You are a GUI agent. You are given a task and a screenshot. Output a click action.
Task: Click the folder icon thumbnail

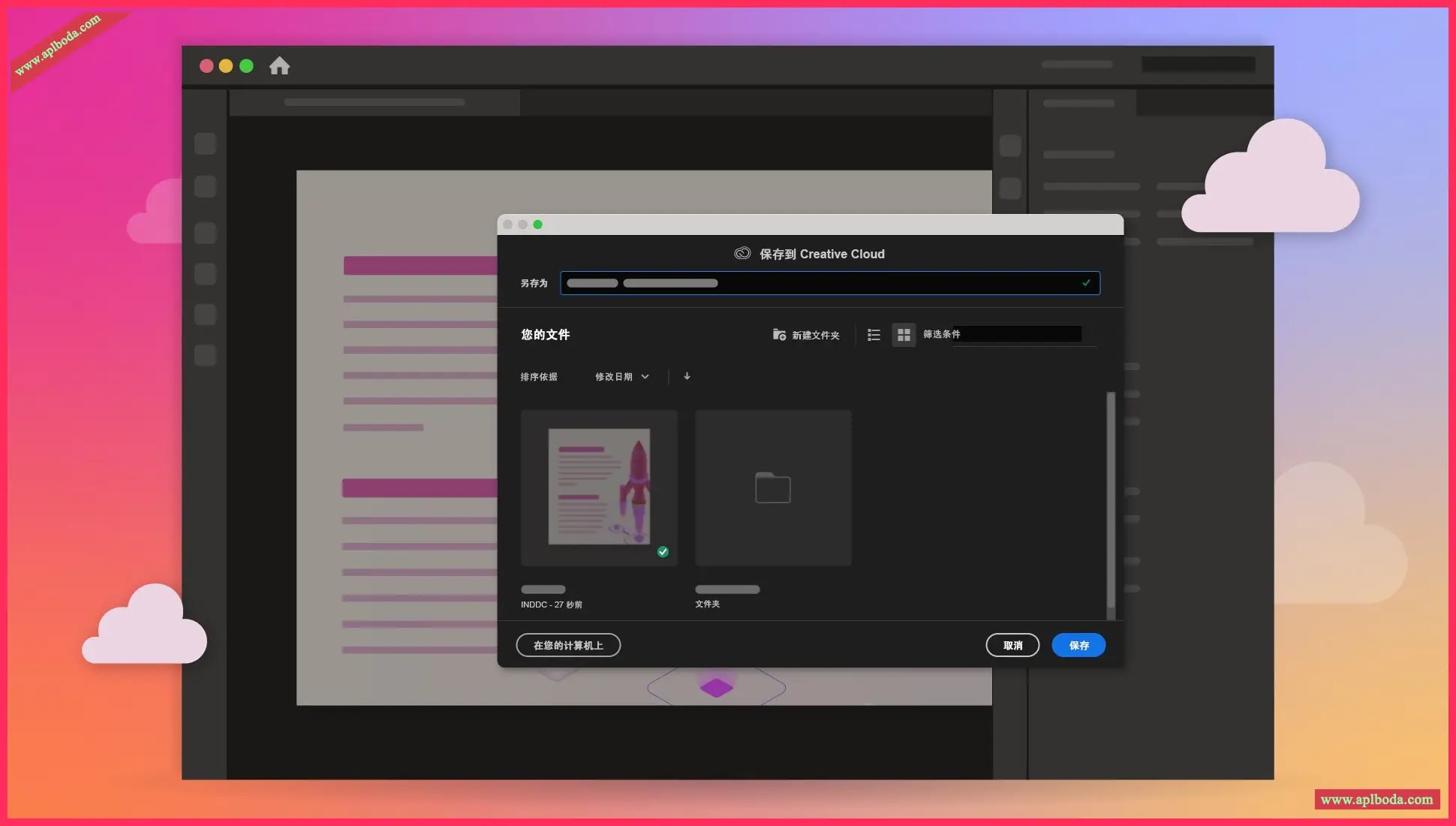[772, 488]
